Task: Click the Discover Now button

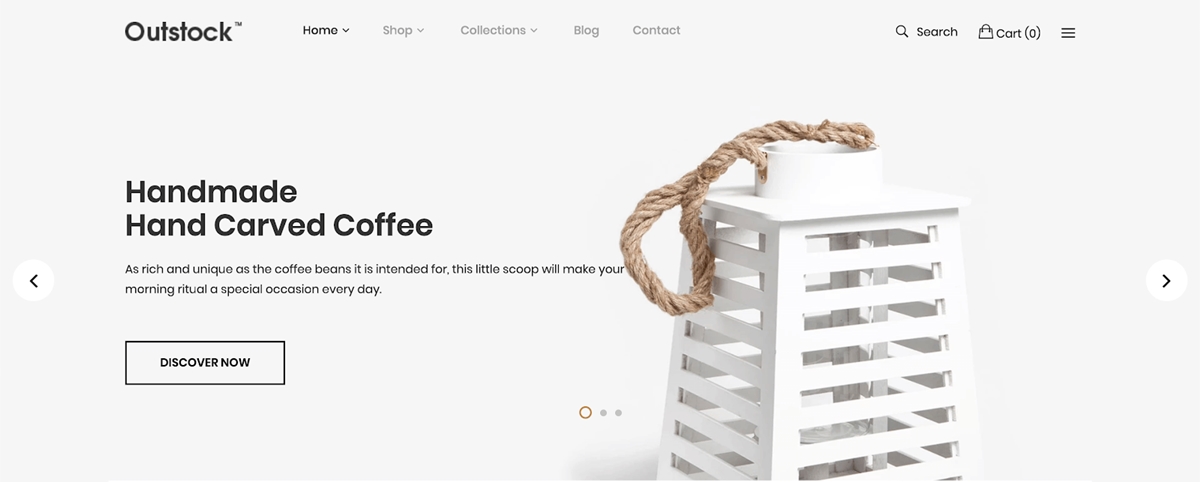Action: pos(205,363)
